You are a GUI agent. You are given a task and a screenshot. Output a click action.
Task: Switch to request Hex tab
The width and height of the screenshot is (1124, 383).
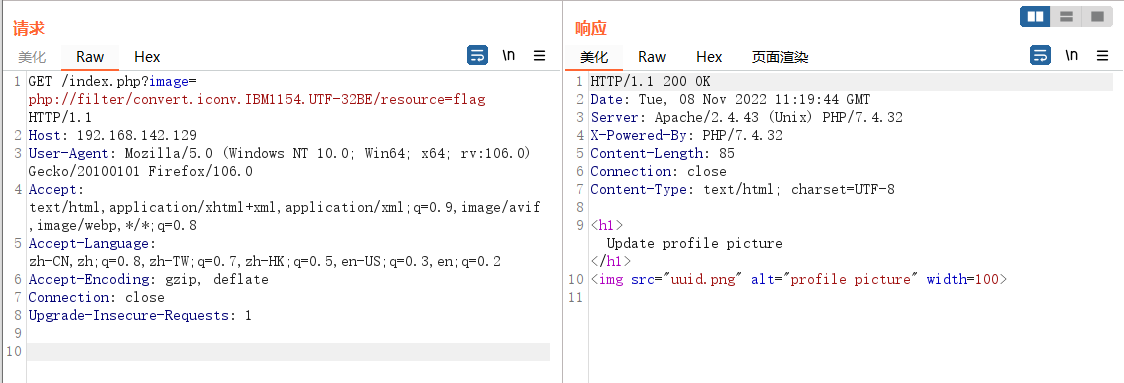tap(147, 57)
